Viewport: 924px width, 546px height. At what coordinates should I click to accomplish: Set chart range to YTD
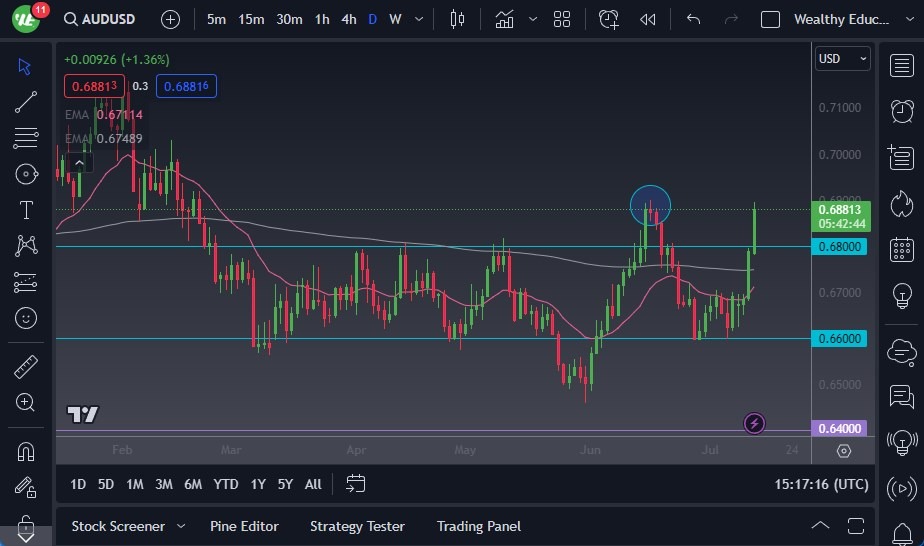(x=226, y=484)
